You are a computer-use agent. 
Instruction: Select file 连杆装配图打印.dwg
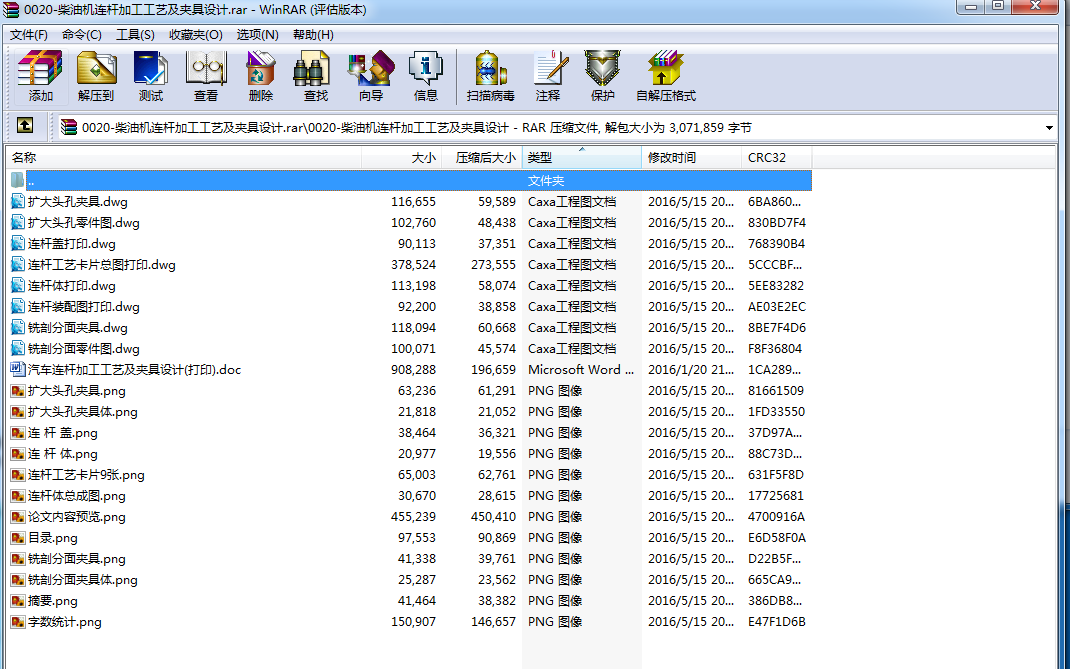click(x=83, y=307)
